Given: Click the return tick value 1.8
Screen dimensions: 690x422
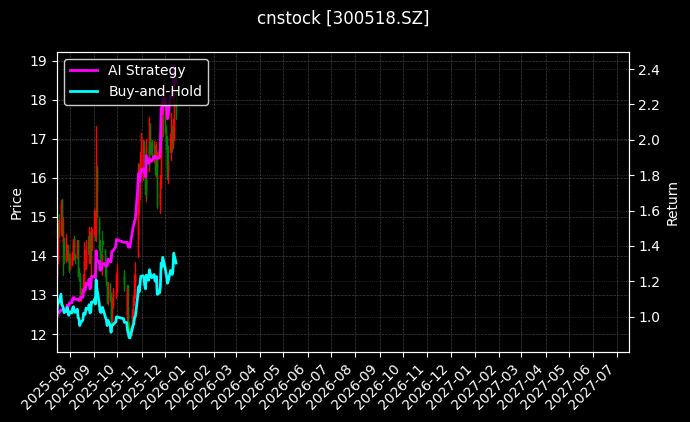Looking at the screenshot, I should [x=649, y=176].
